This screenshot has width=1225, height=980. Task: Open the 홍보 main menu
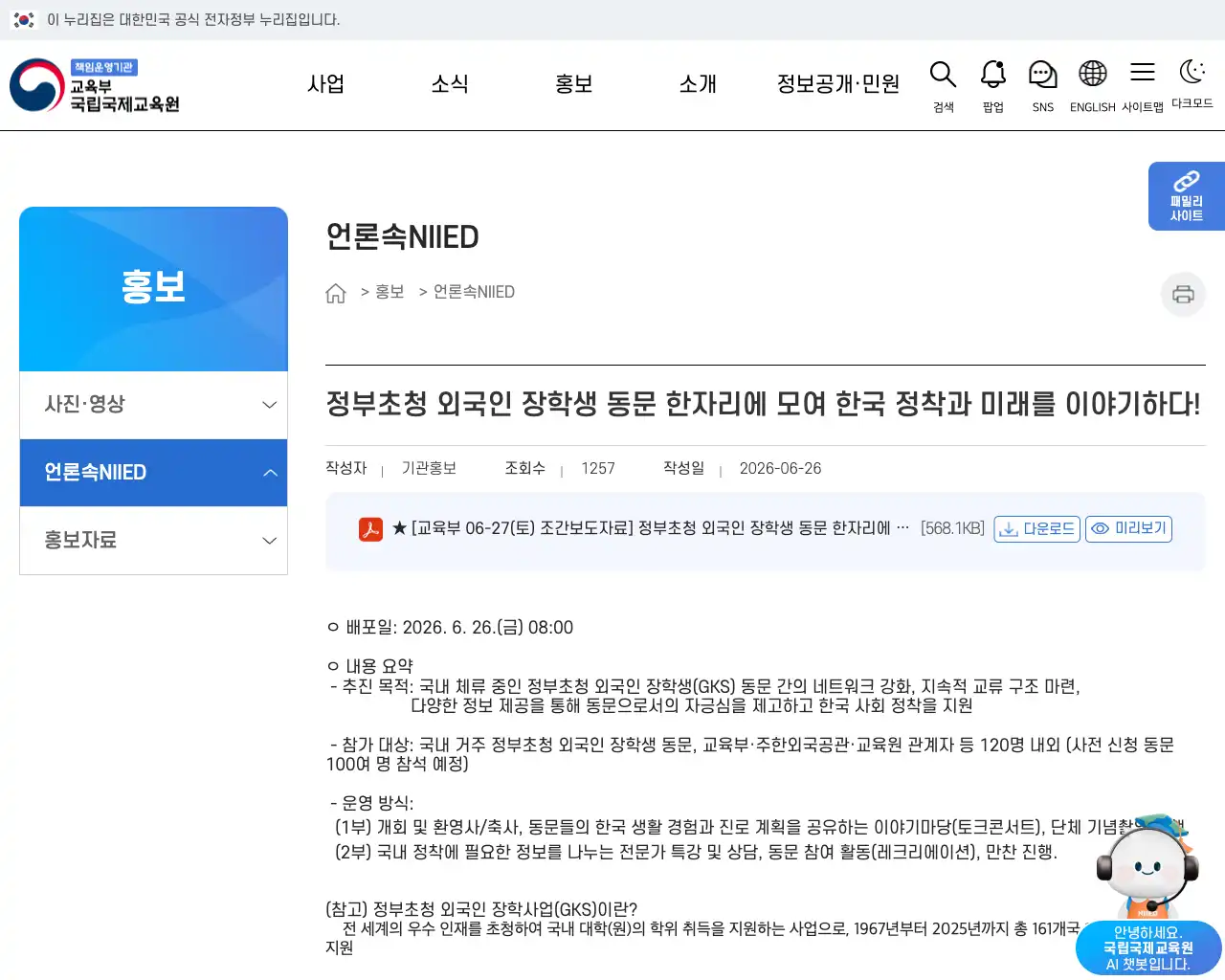[574, 84]
